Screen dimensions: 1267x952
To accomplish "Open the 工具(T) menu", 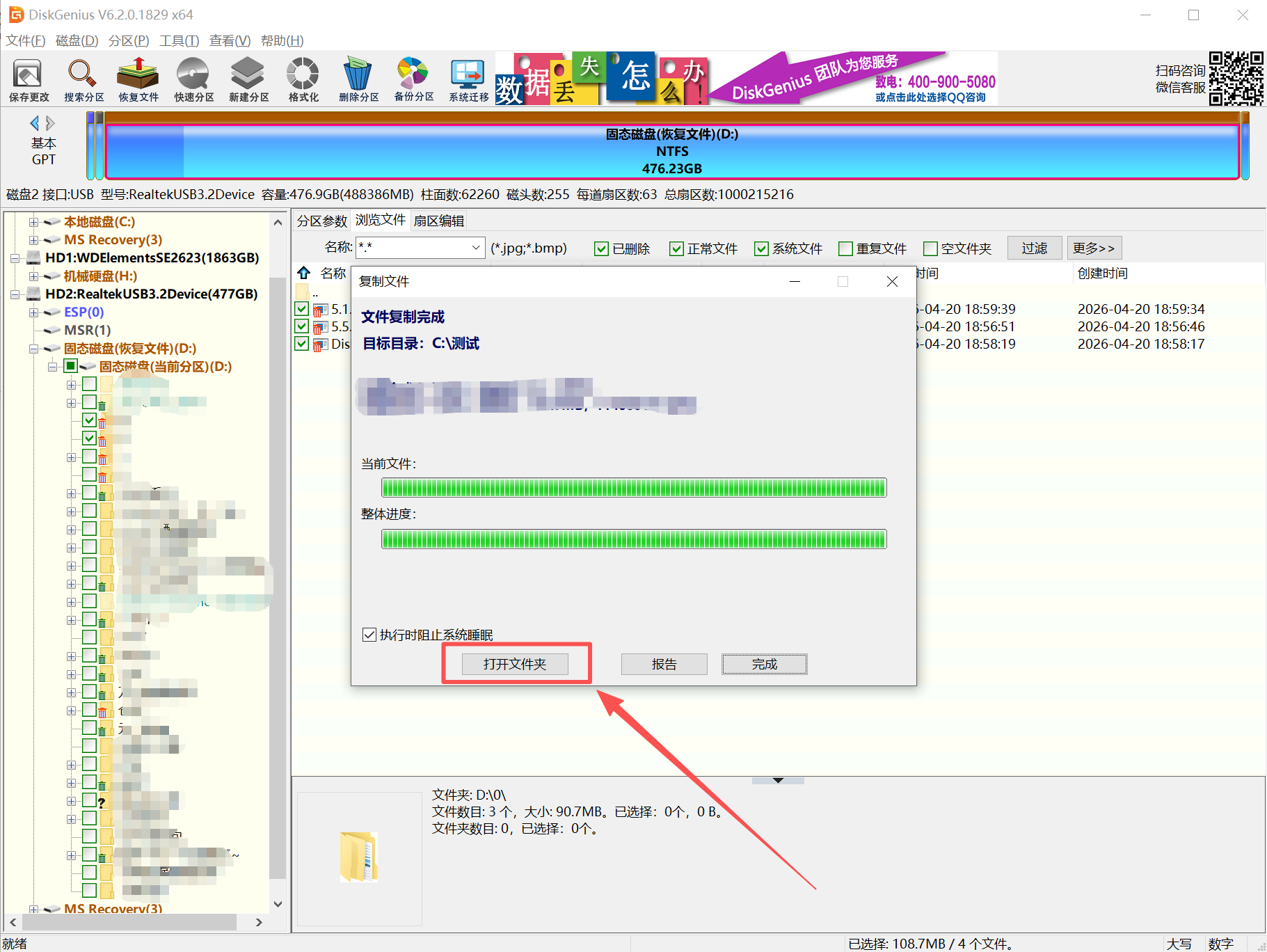I will 180,40.
